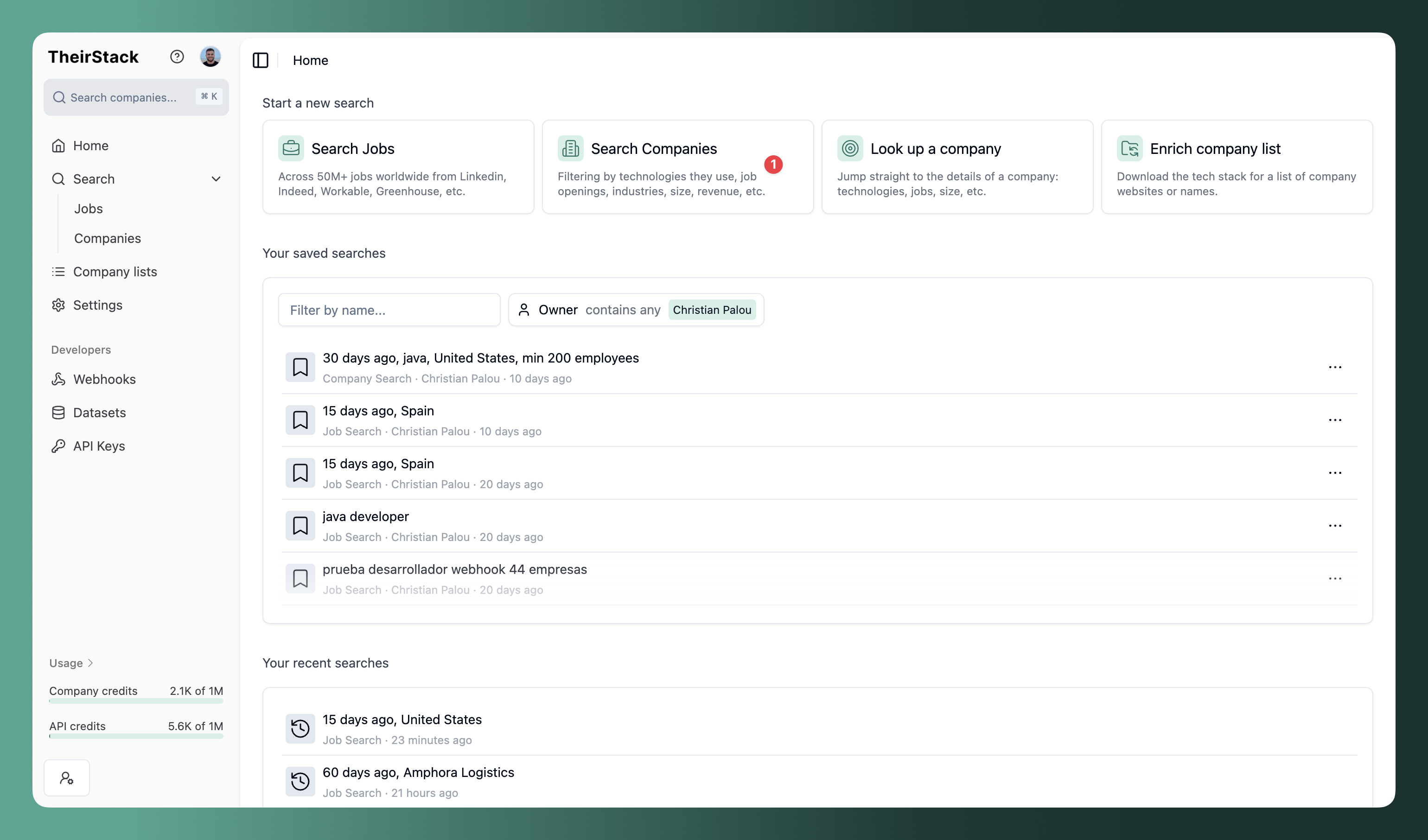1428x840 pixels.
Task: Select the Webhooks icon in the sidebar
Action: click(x=59, y=379)
